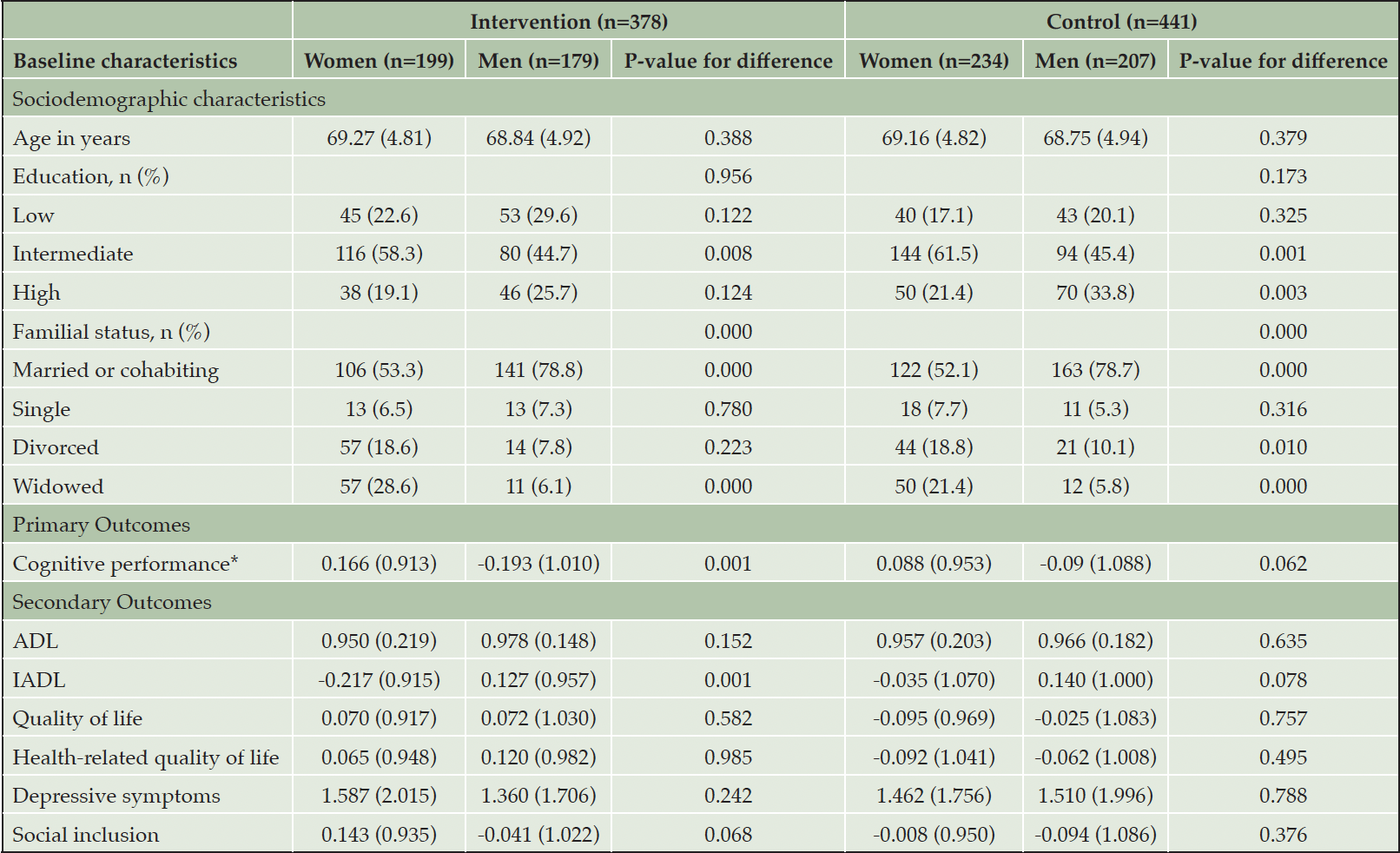Click the Women (n=199) header cell

[379, 60]
